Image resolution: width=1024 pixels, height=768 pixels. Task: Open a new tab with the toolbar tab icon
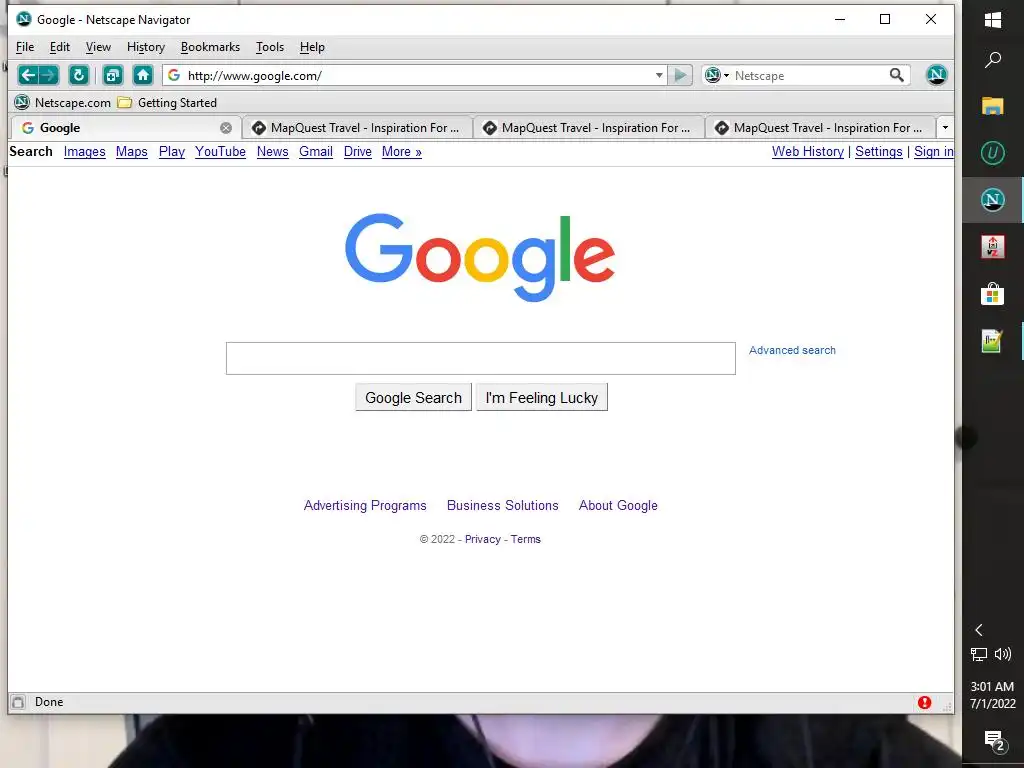(x=113, y=75)
